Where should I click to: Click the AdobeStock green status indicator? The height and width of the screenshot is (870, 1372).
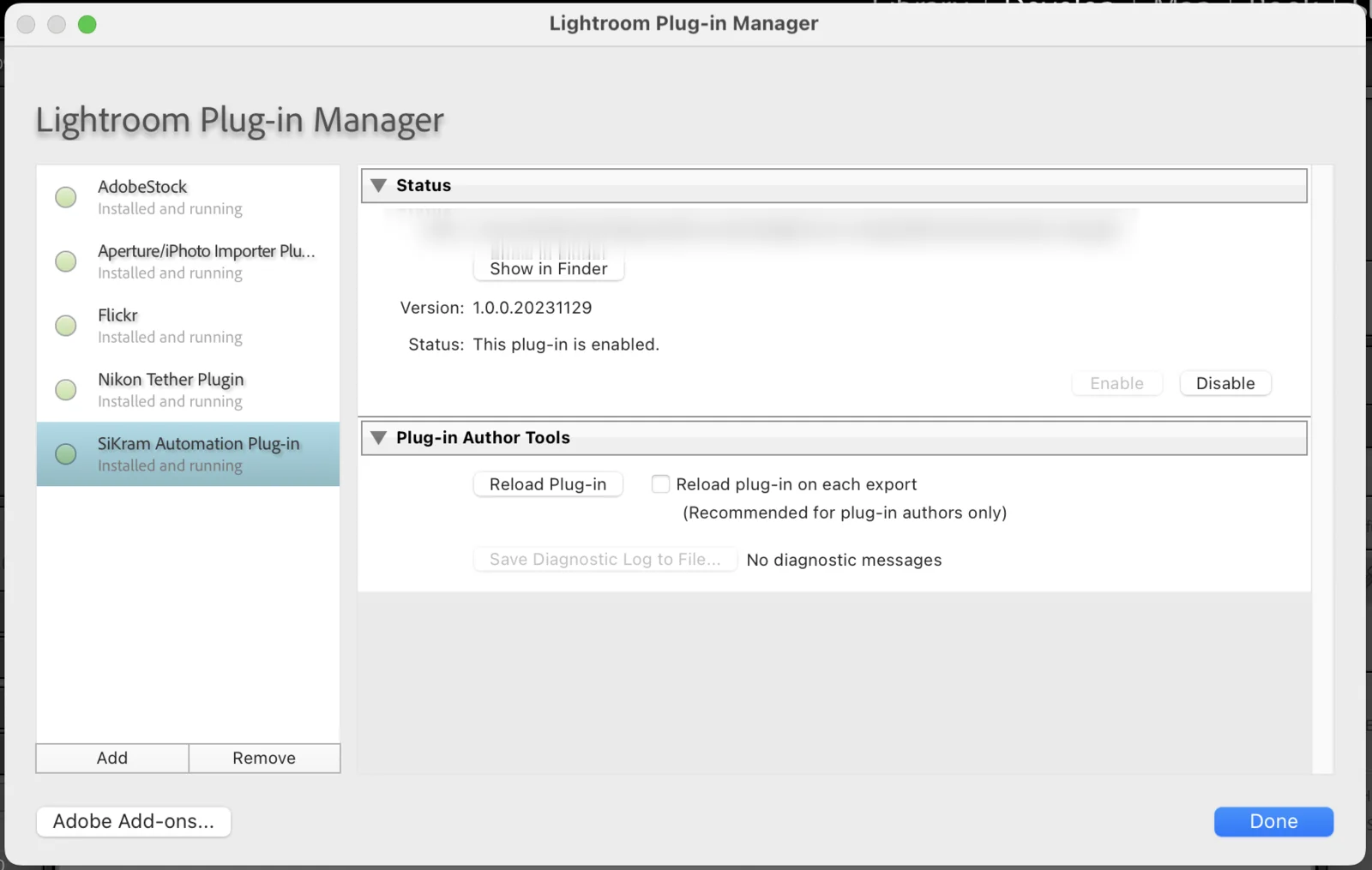pyautogui.click(x=66, y=197)
